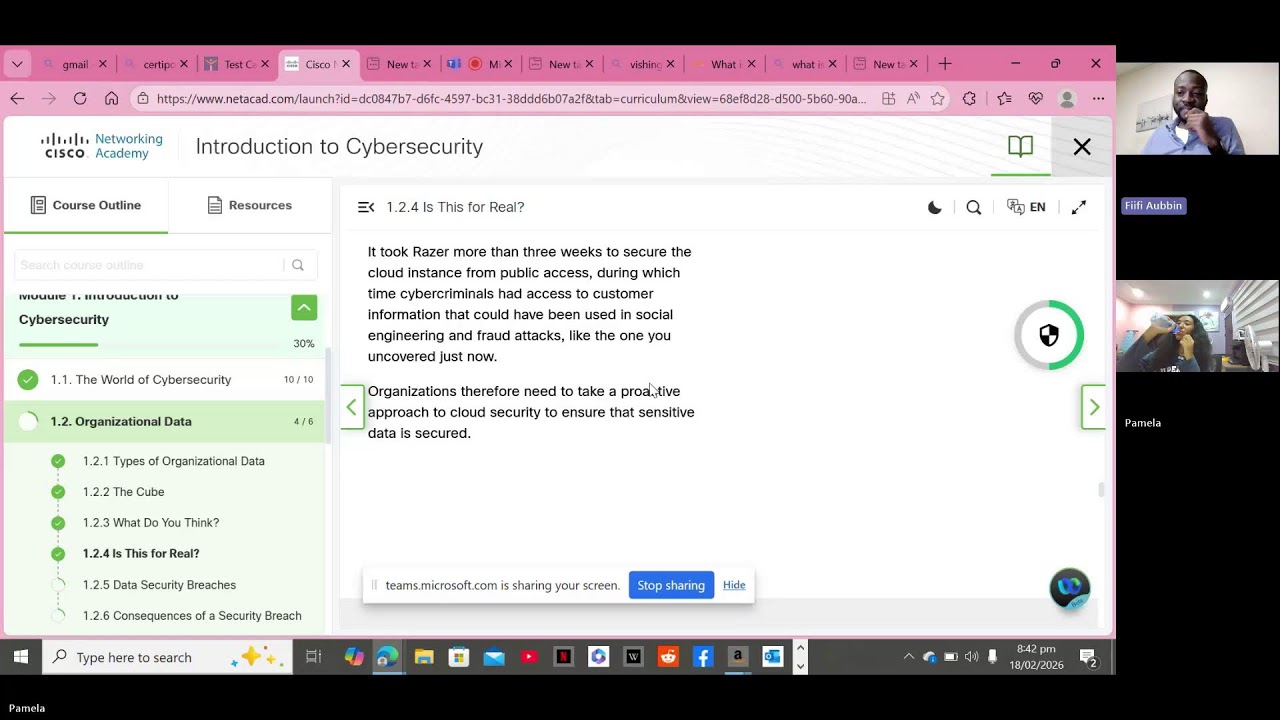
Task: Open 1.2.5 Data Security Breaches
Action: 160,585
